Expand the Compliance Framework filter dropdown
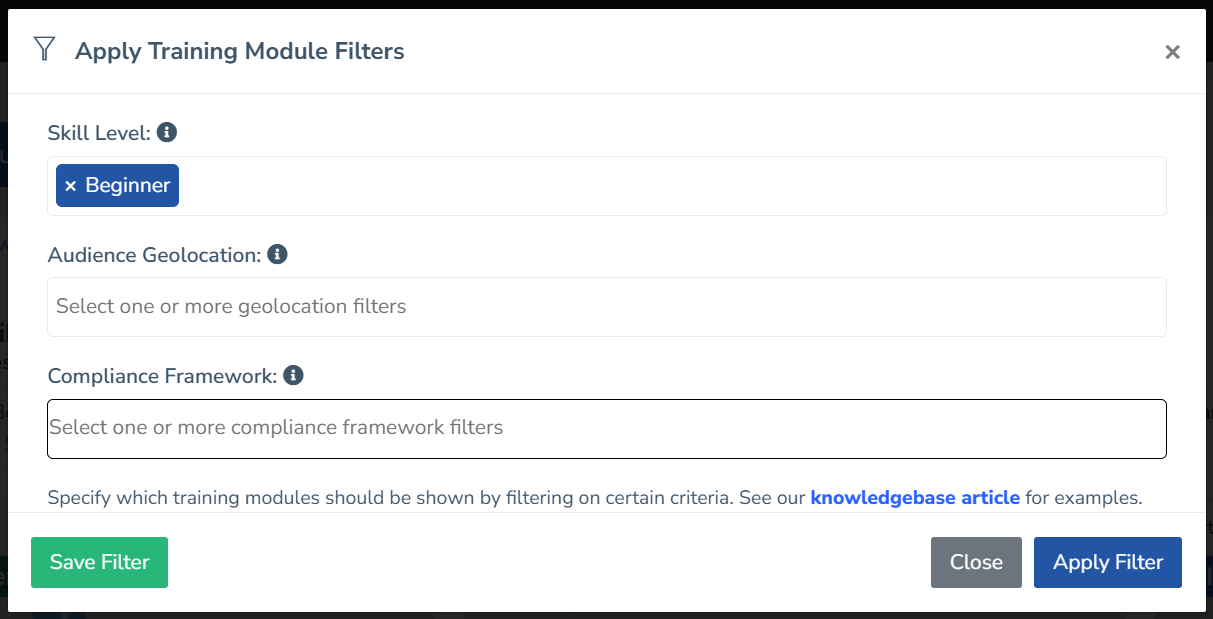This screenshot has width=1213, height=619. 606,428
